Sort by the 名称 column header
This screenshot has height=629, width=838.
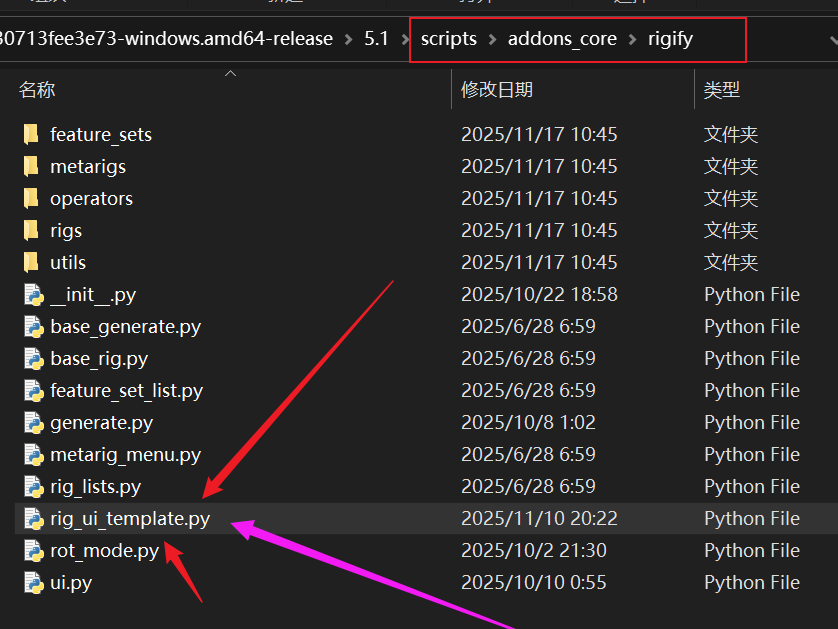[37, 90]
